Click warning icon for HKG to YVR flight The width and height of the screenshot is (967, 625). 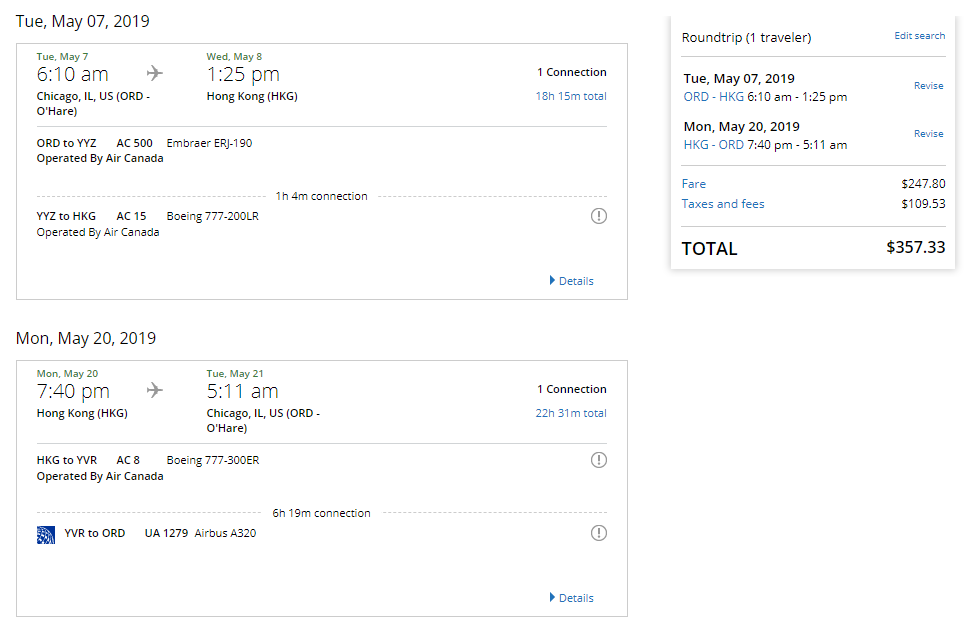(x=599, y=460)
